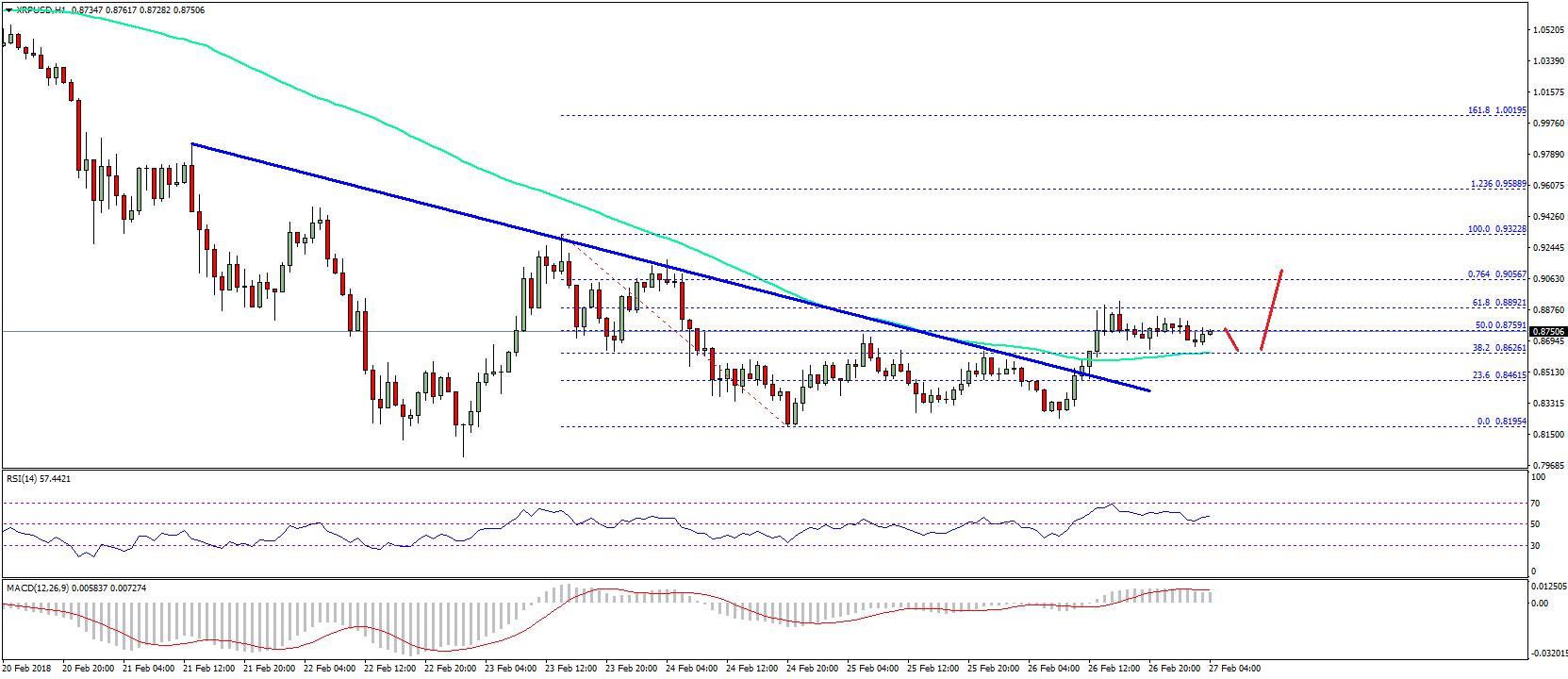The height and width of the screenshot is (679, 1568).
Task: Click the RSI level 30 scale label
Action: coord(1536,545)
